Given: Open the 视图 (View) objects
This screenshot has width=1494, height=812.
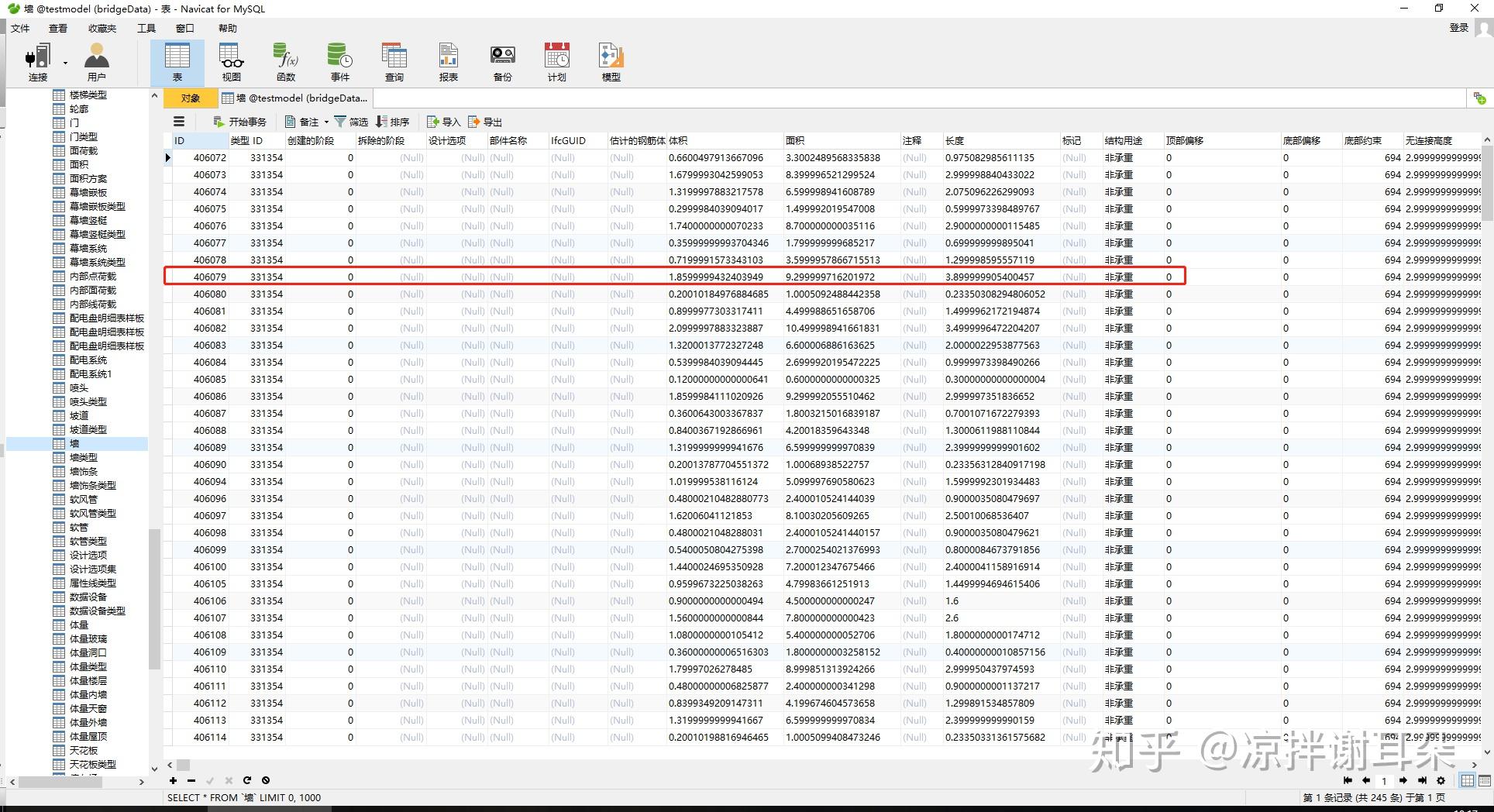Looking at the screenshot, I should point(232,62).
